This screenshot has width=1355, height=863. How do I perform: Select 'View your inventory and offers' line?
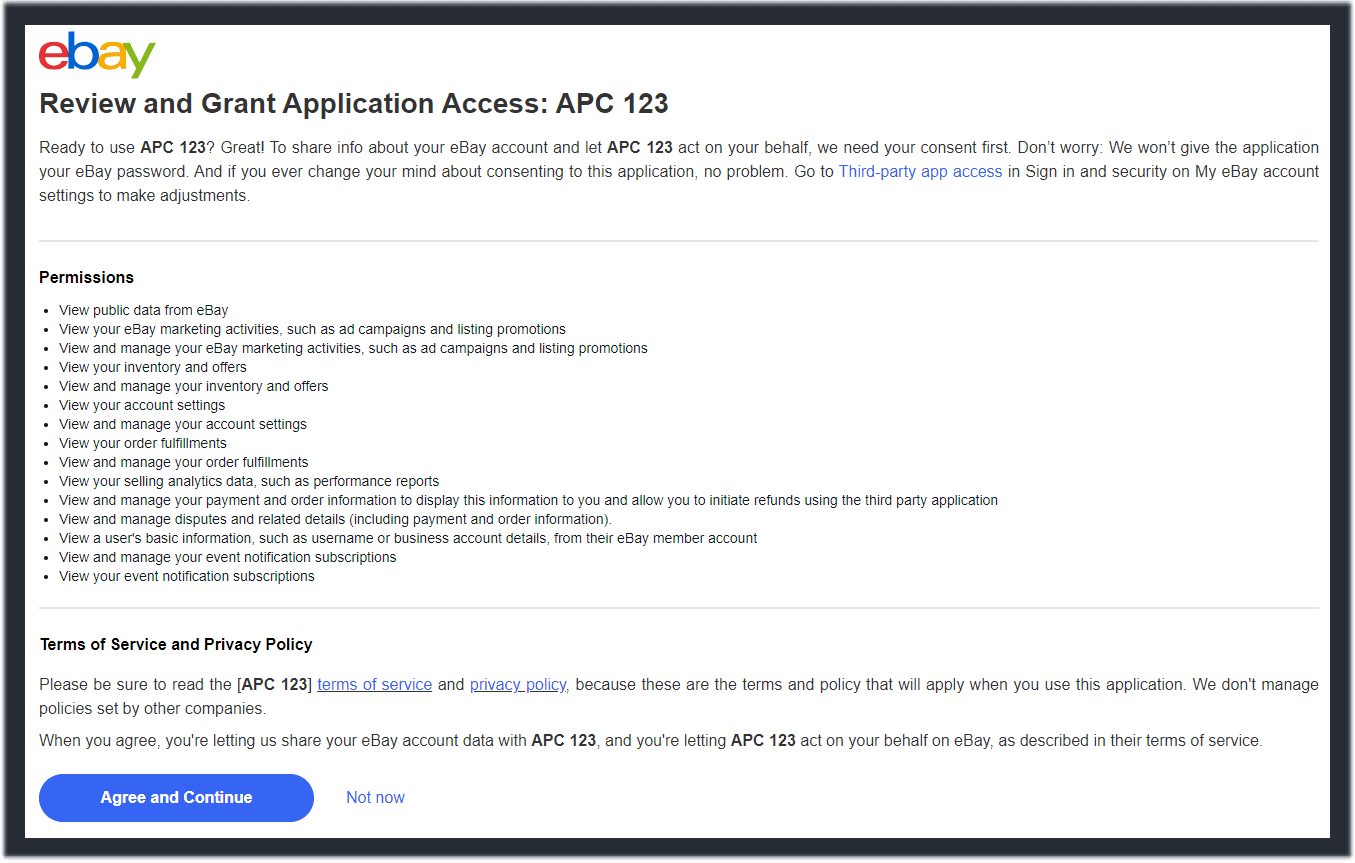click(153, 368)
